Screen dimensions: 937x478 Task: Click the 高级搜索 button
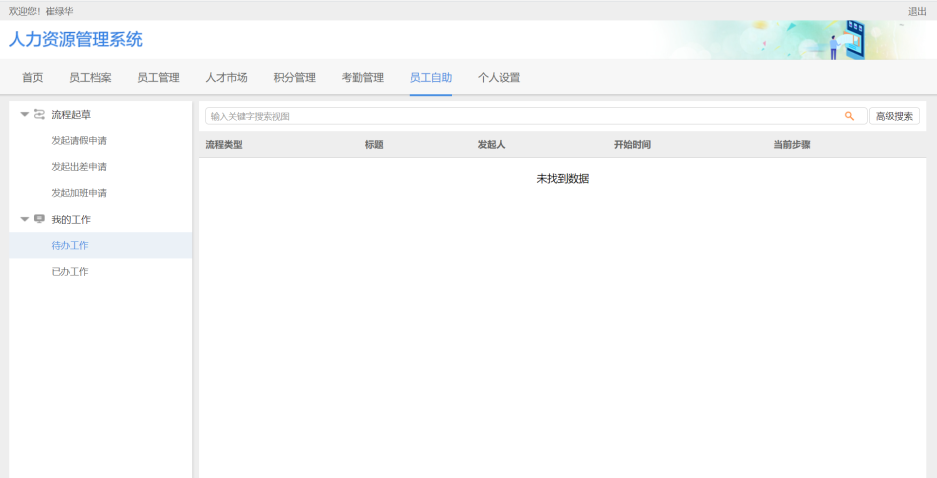894,116
